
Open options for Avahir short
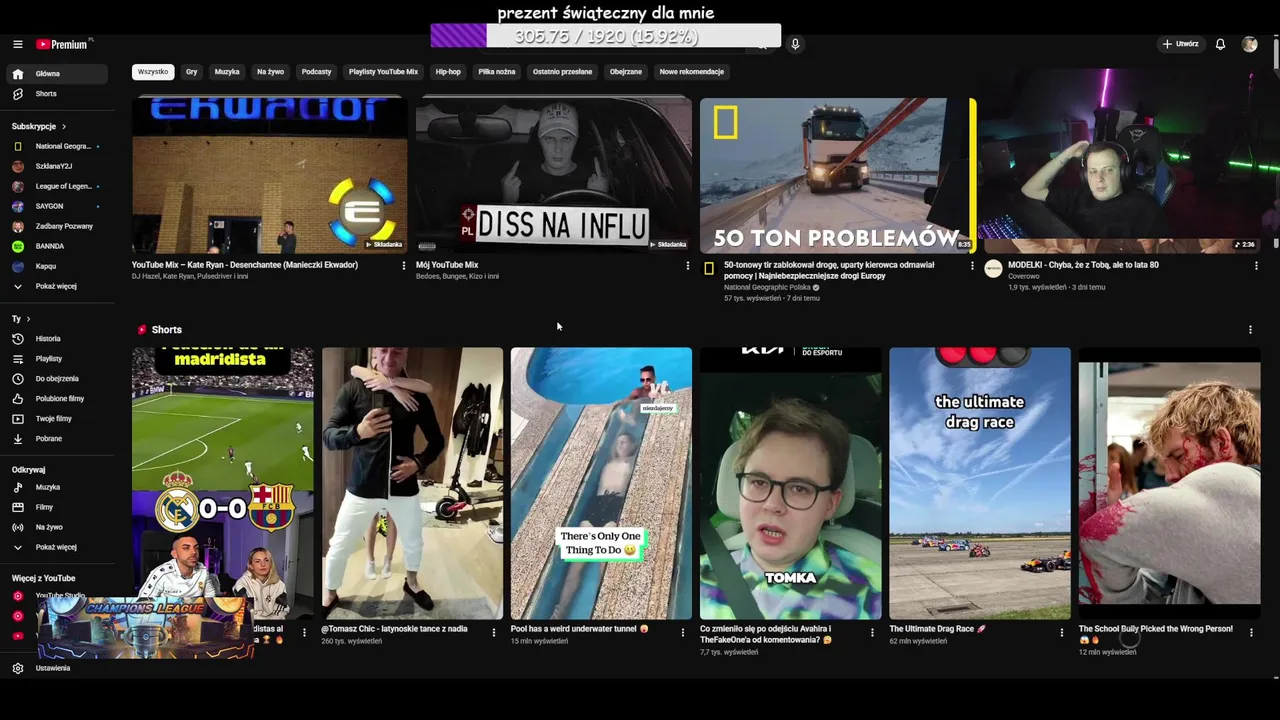click(x=872, y=632)
